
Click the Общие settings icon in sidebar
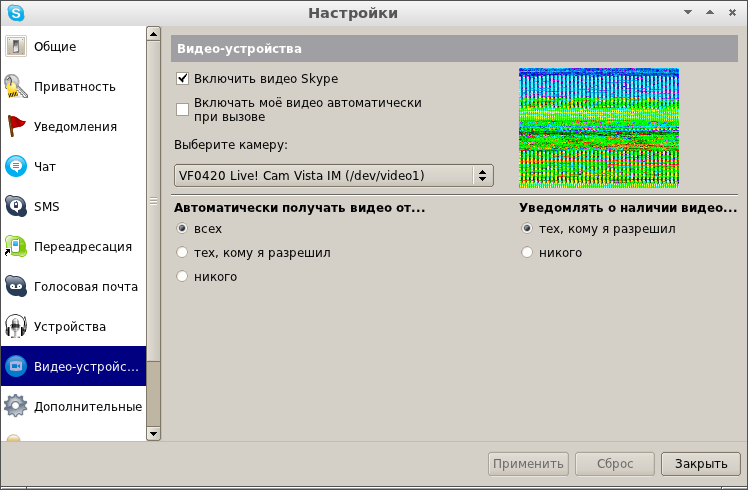16,47
